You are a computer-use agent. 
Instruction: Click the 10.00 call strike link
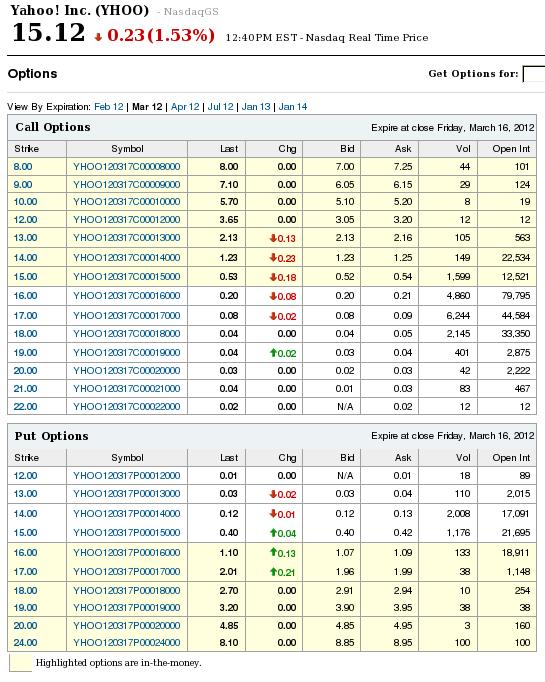click(25, 202)
